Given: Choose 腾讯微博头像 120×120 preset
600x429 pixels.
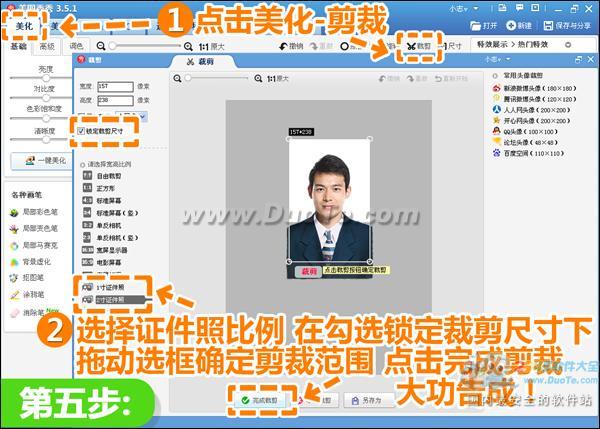Looking at the screenshot, I should coord(534,99).
